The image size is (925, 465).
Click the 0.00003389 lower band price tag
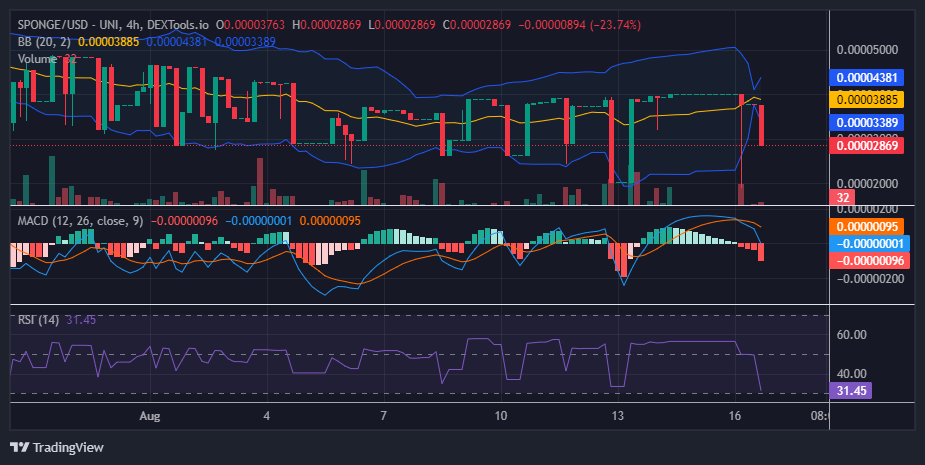coord(866,123)
